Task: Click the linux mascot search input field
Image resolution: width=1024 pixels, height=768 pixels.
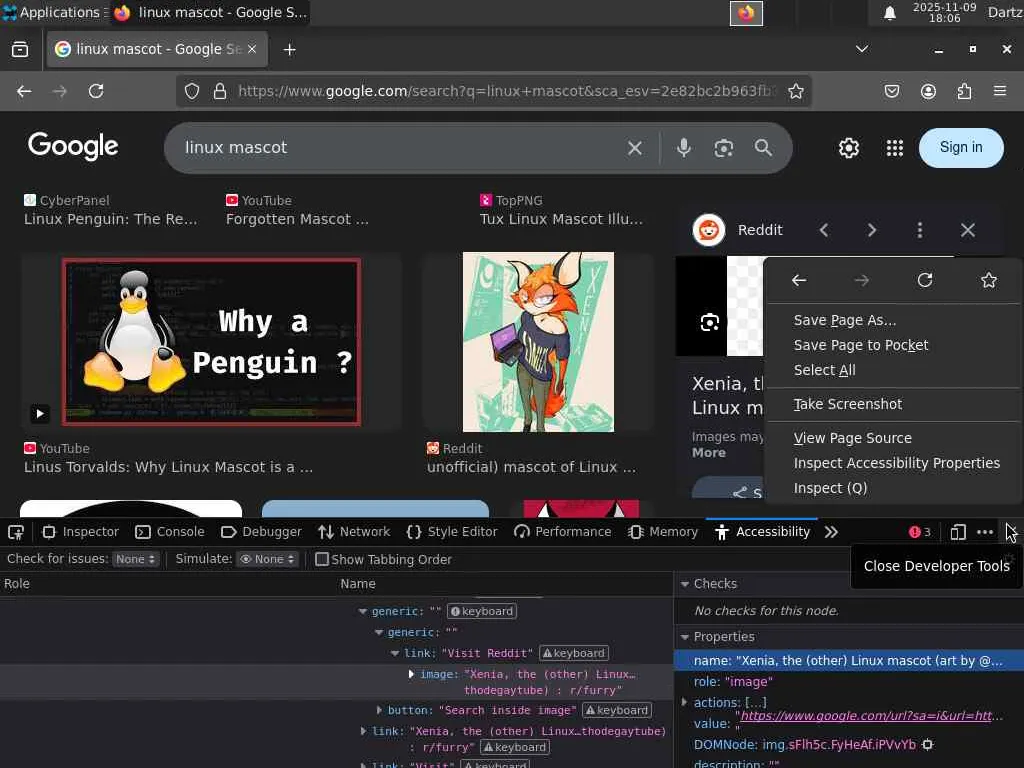Action: coord(398,148)
